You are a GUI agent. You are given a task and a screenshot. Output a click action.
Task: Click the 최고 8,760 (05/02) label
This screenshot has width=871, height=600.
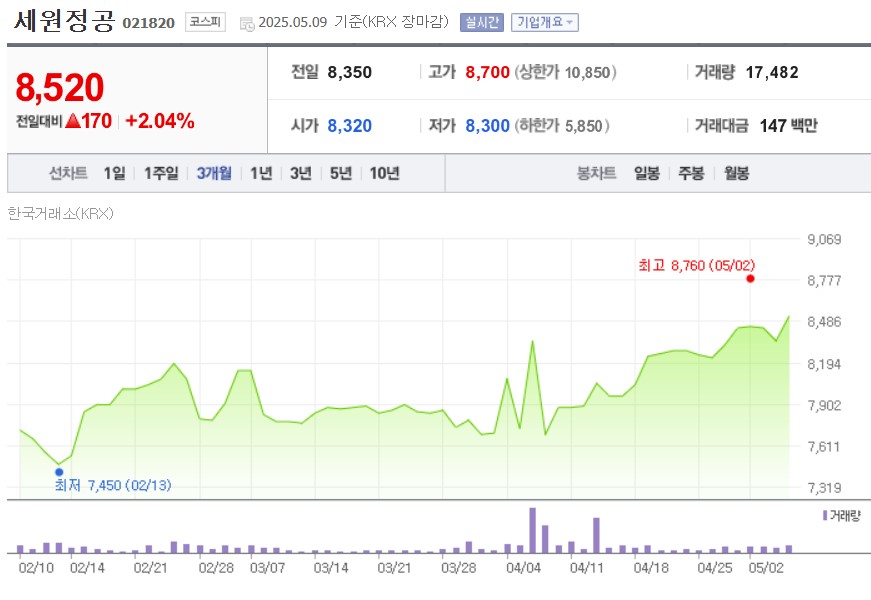(x=697, y=265)
